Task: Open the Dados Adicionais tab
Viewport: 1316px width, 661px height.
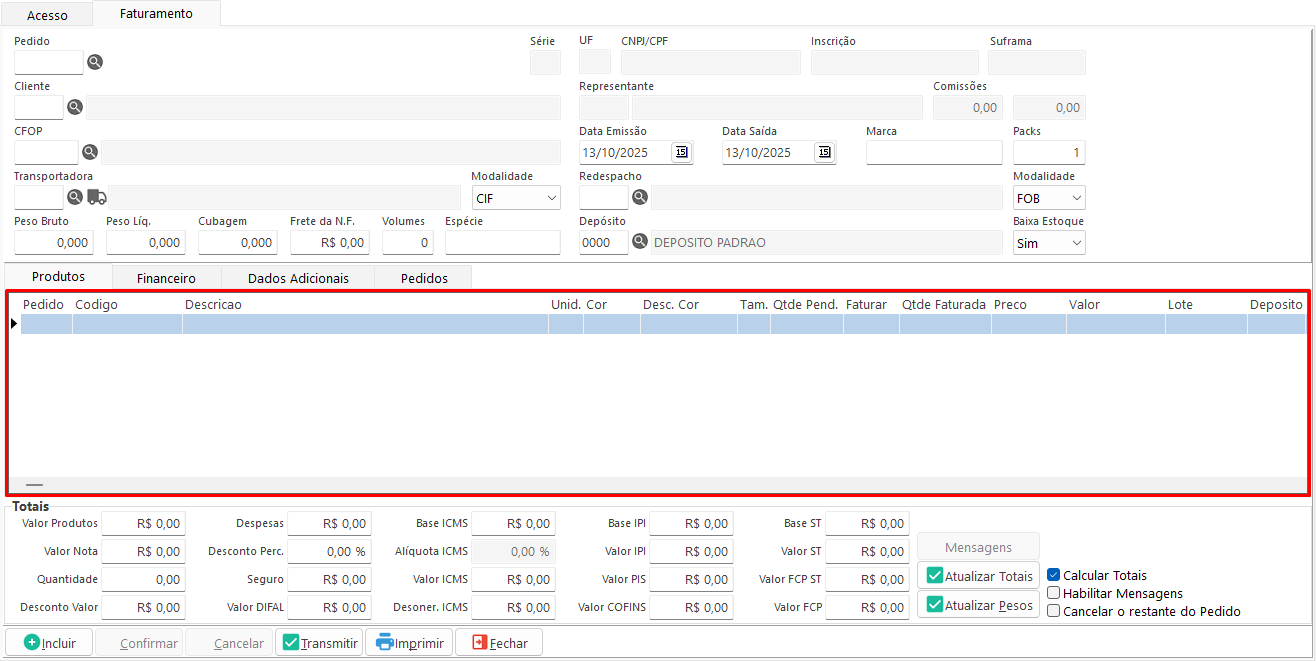Action: pyautogui.click(x=298, y=278)
